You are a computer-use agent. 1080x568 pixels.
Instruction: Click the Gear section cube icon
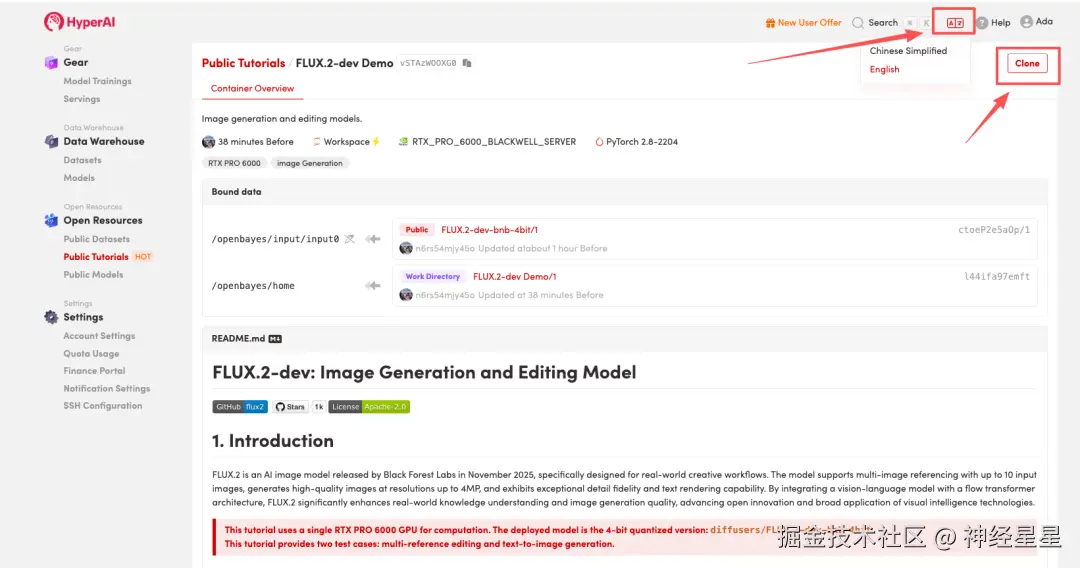51,63
